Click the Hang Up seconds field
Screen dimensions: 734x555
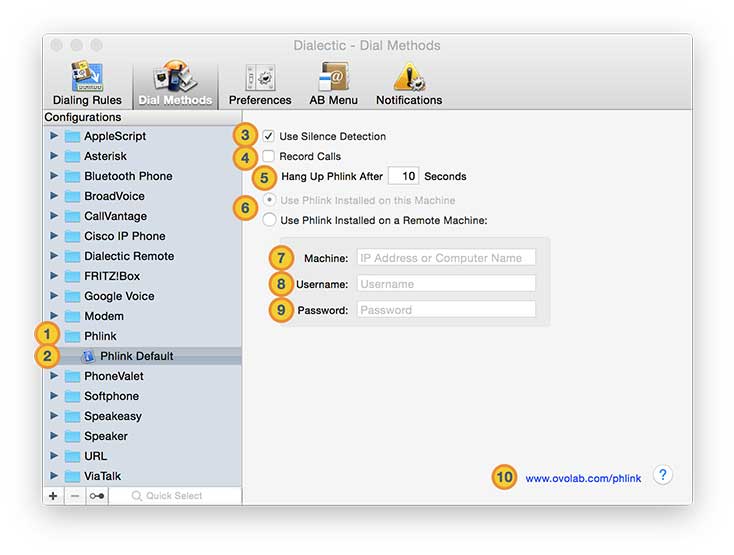(404, 176)
